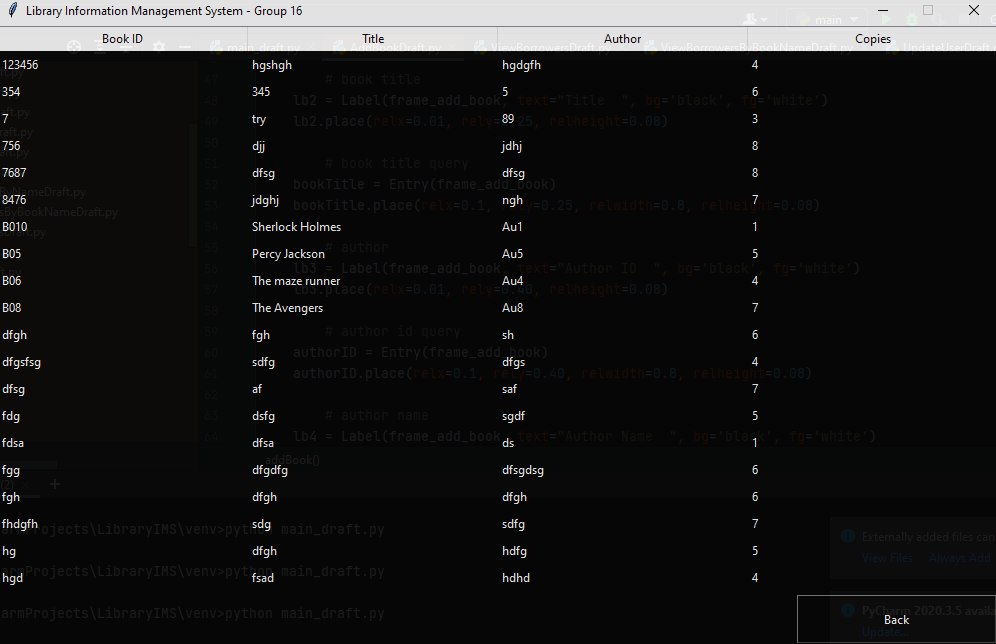The height and width of the screenshot is (644, 996).
Task: Select the author 'dfsgdsg'
Action: click(523, 470)
